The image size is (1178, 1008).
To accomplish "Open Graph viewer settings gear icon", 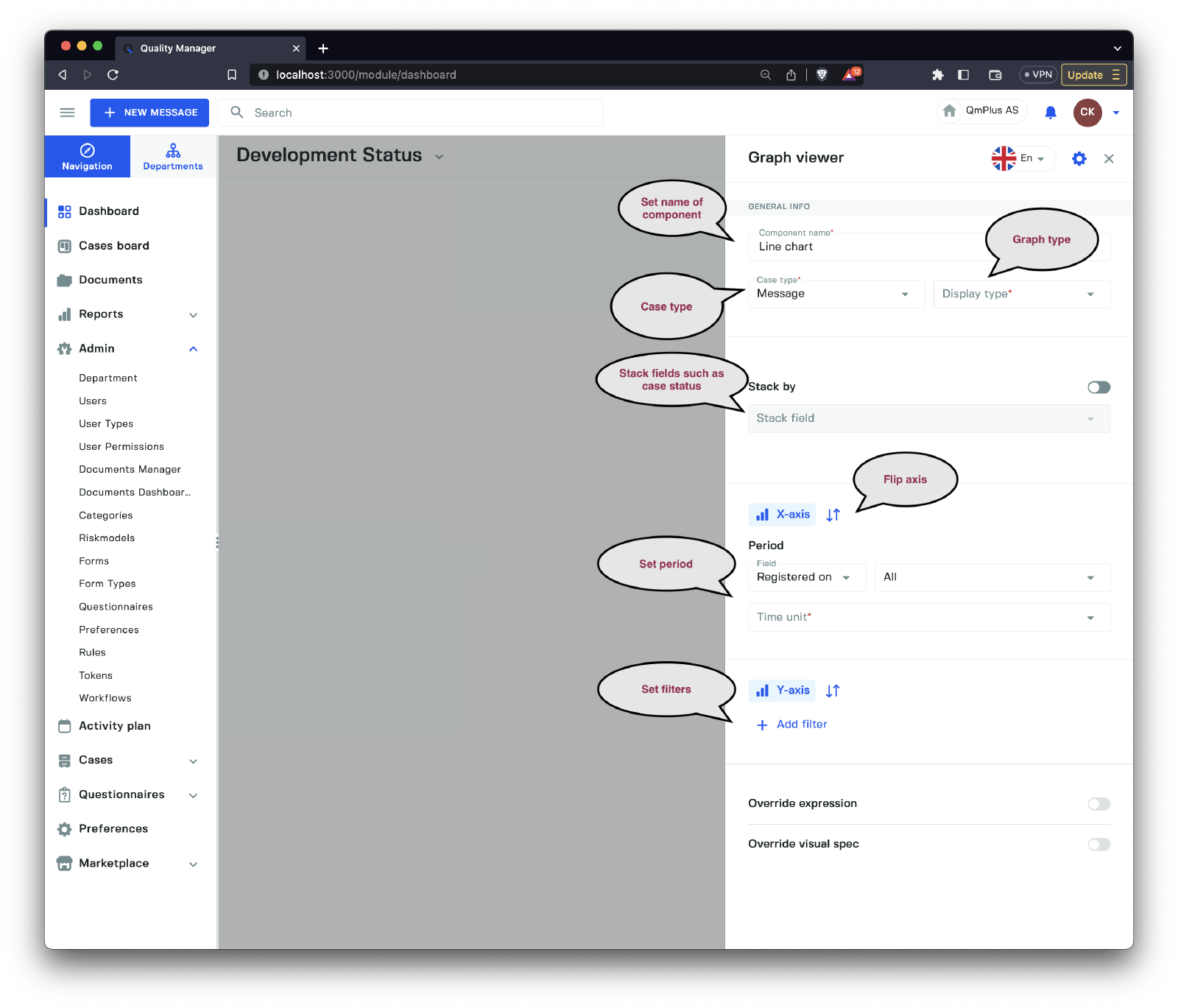I will (1079, 158).
